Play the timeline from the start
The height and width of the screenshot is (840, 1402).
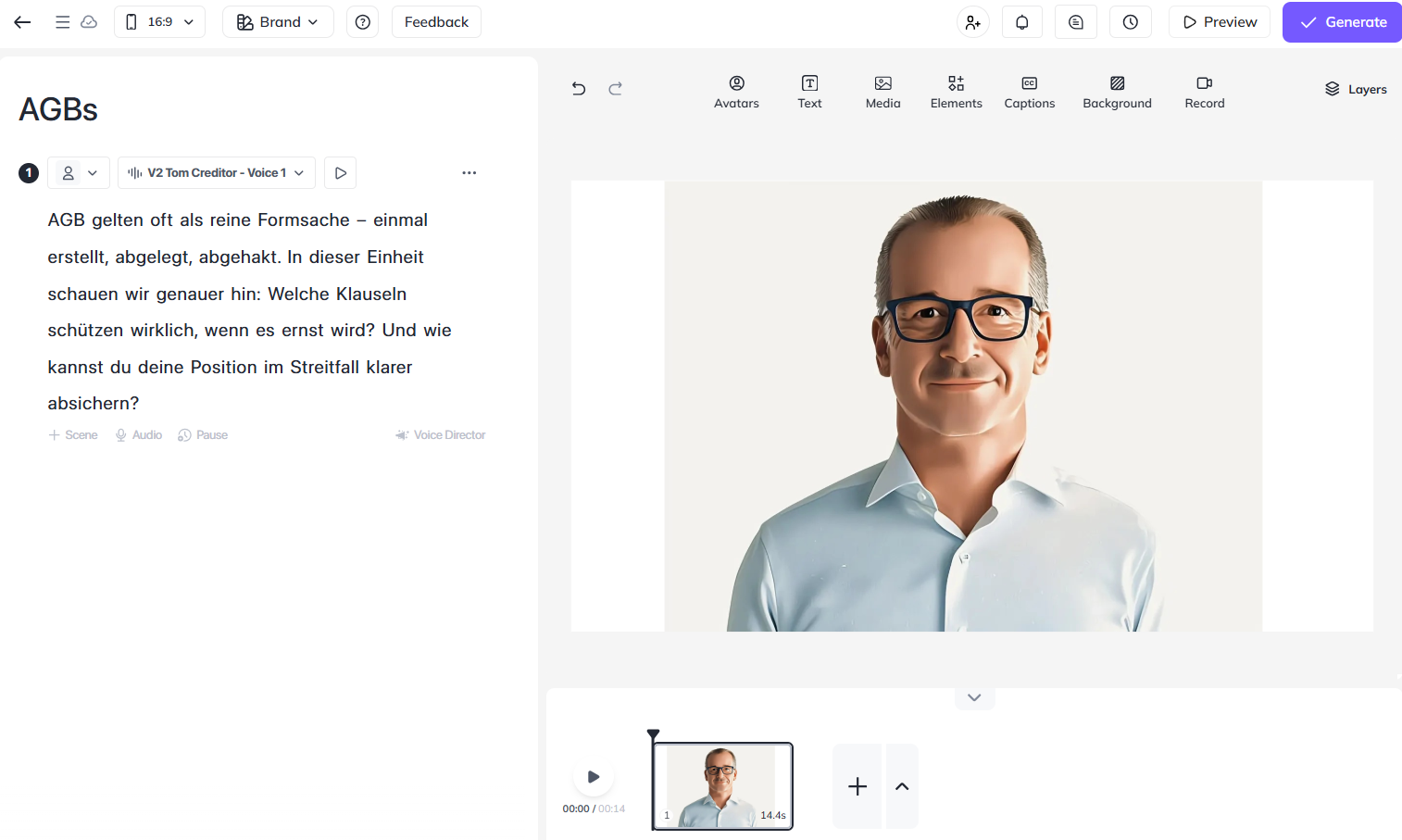point(594,777)
